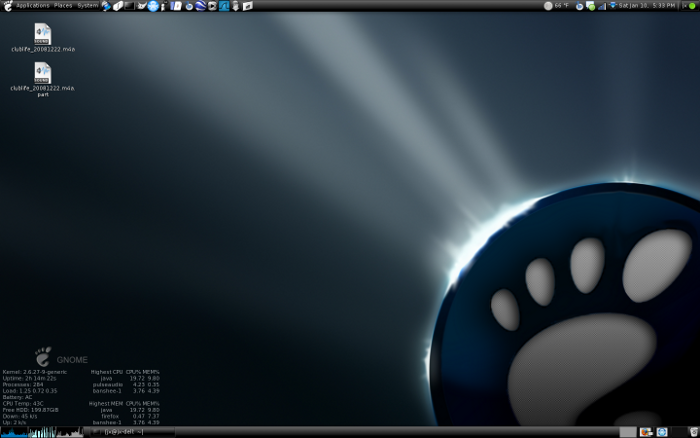Click the green user status indicator
The height and width of the screenshot is (438, 700).
pyautogui.click(x=692, y=6)
